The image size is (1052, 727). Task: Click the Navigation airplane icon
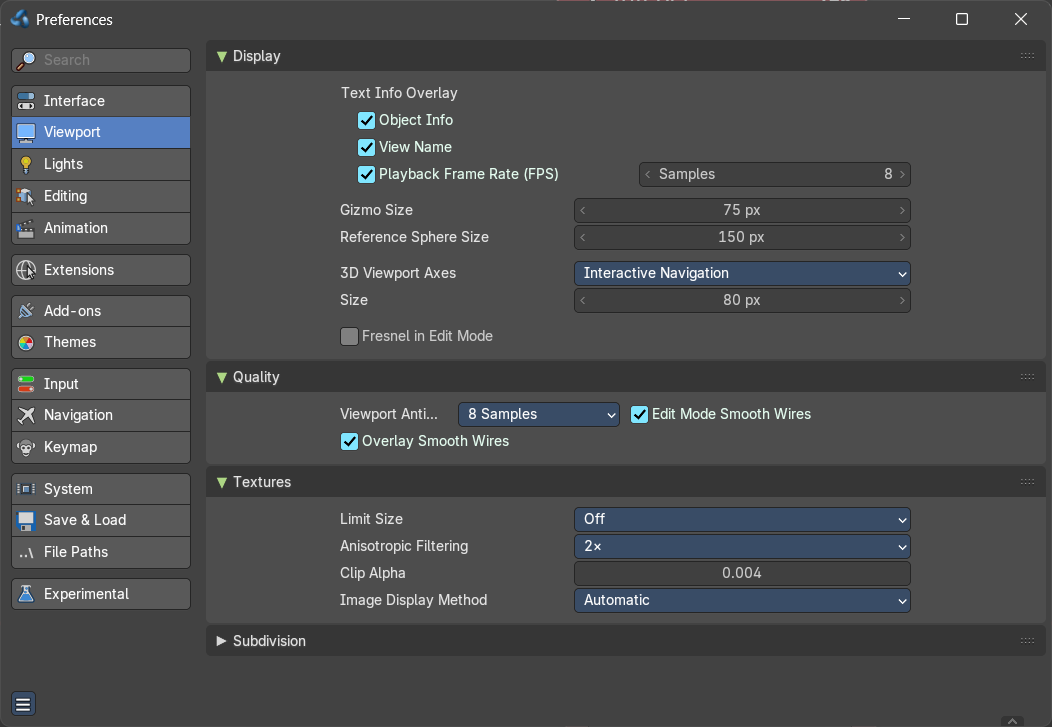click(25, 416)
